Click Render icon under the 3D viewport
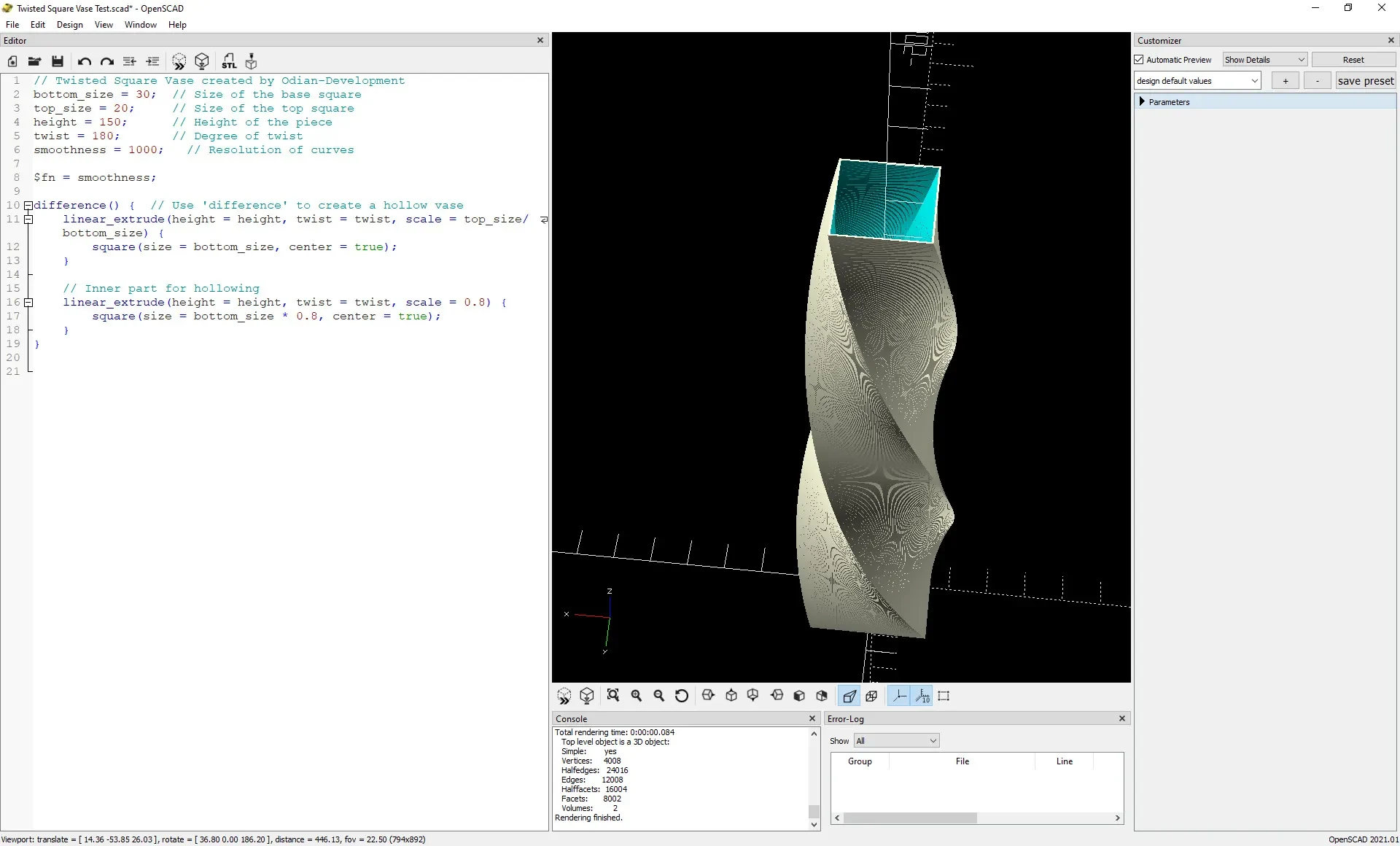 587,696
